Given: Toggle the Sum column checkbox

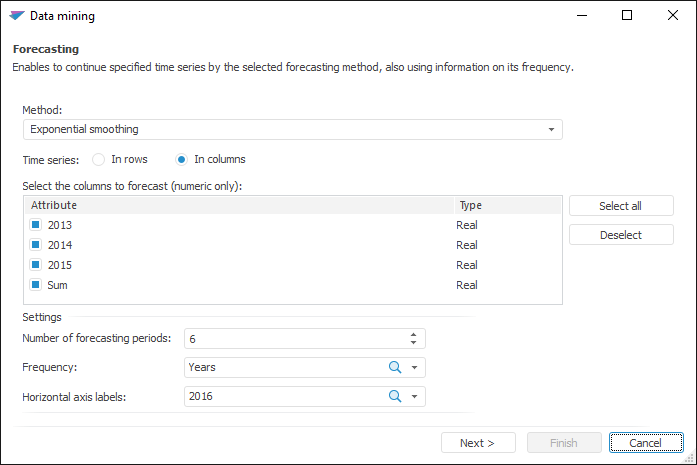Looking at the screenshot, I should 35,285.
